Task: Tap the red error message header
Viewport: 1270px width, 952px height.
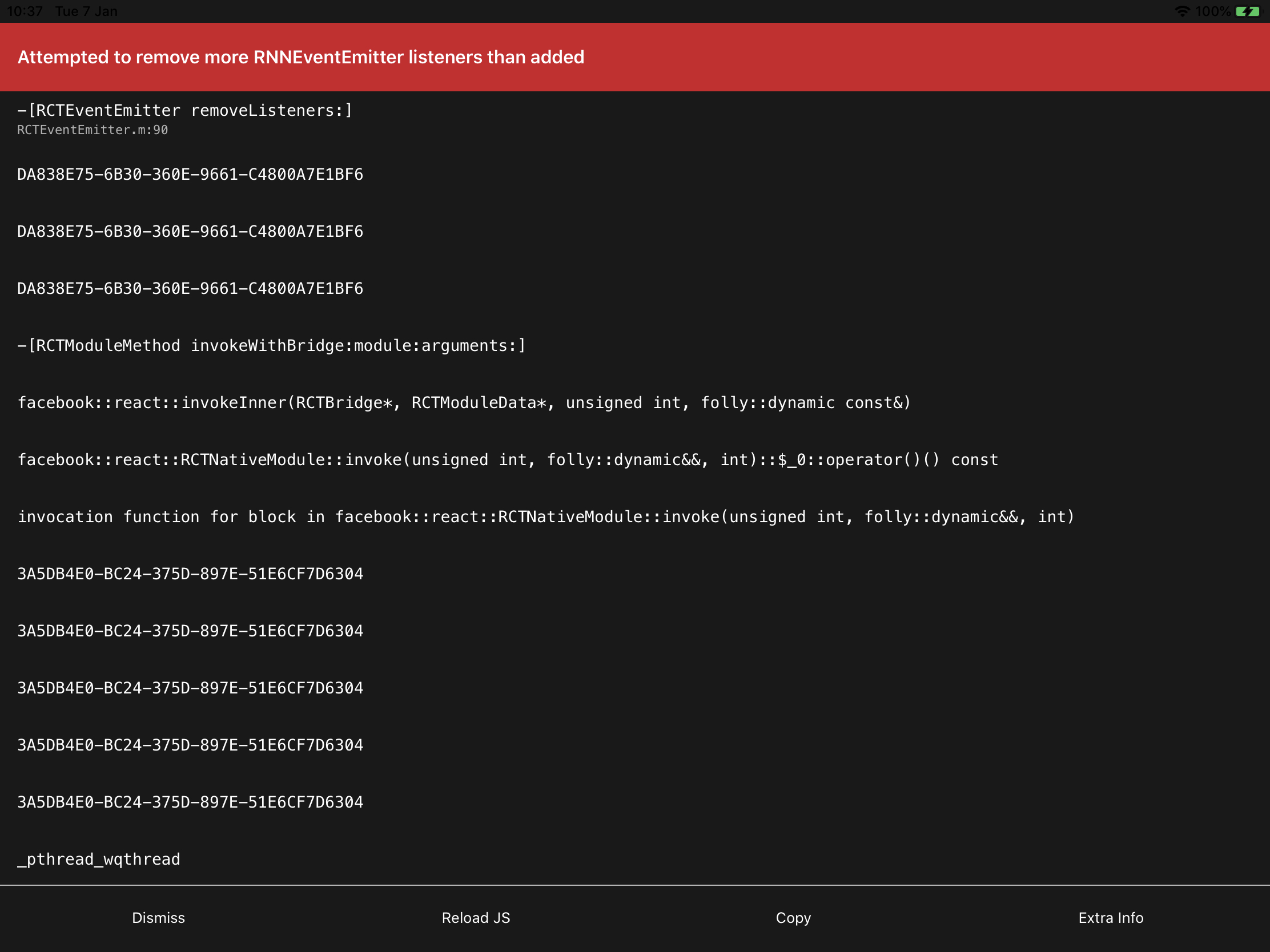Action: (301, 58)
